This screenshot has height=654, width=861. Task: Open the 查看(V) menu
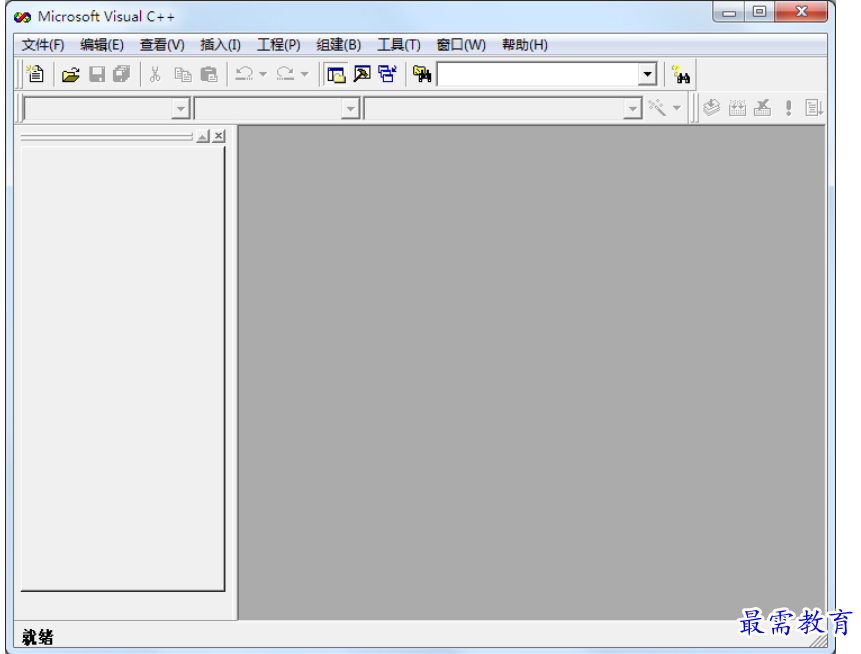(x=162, y=45)
